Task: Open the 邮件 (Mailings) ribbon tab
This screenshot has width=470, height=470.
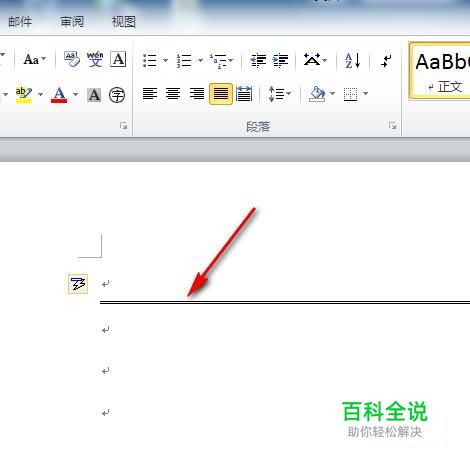Action: pyautogui.click(x=20, y=22)
